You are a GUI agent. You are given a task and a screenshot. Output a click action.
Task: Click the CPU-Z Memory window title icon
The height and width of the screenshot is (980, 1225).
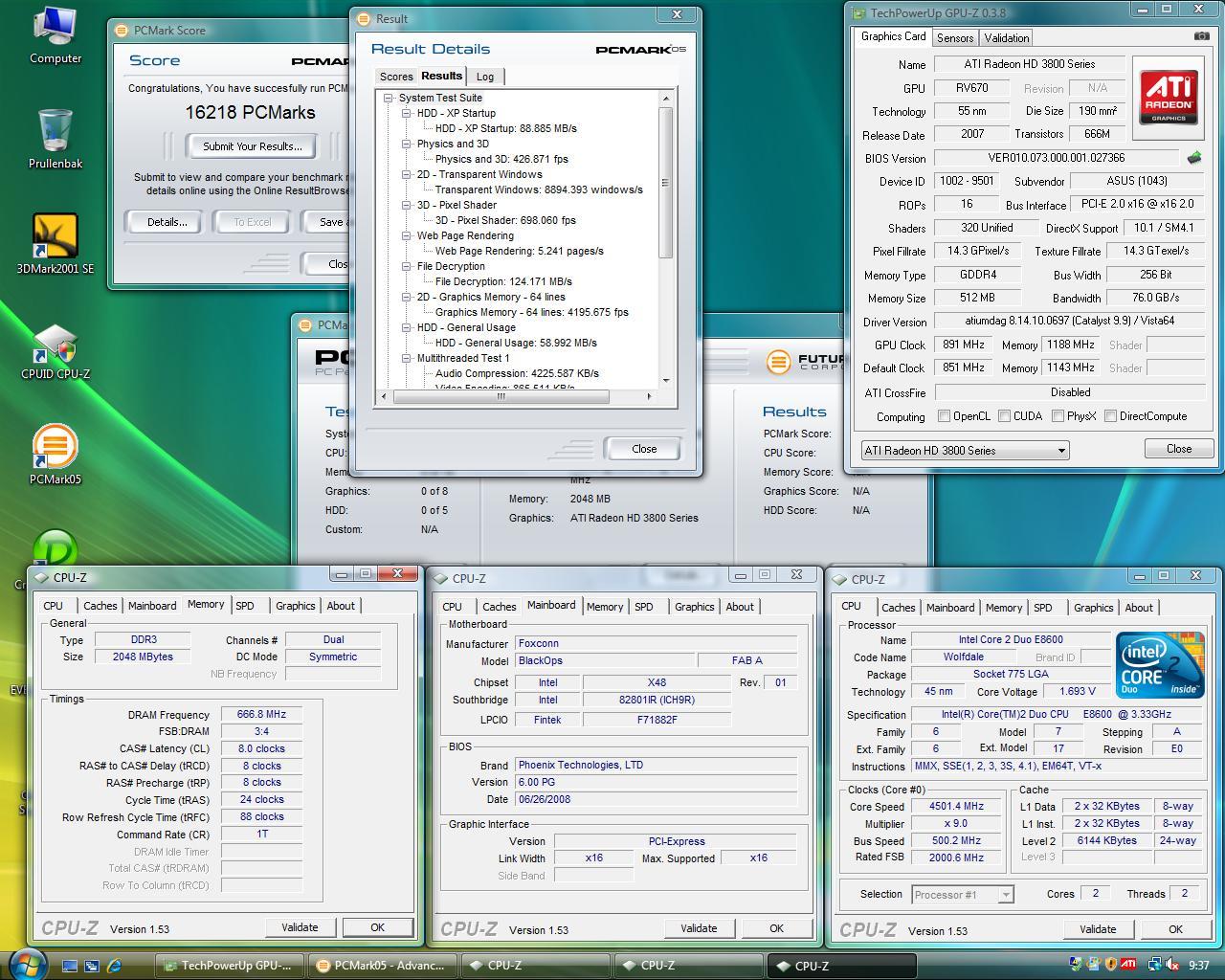click(41, 577)
